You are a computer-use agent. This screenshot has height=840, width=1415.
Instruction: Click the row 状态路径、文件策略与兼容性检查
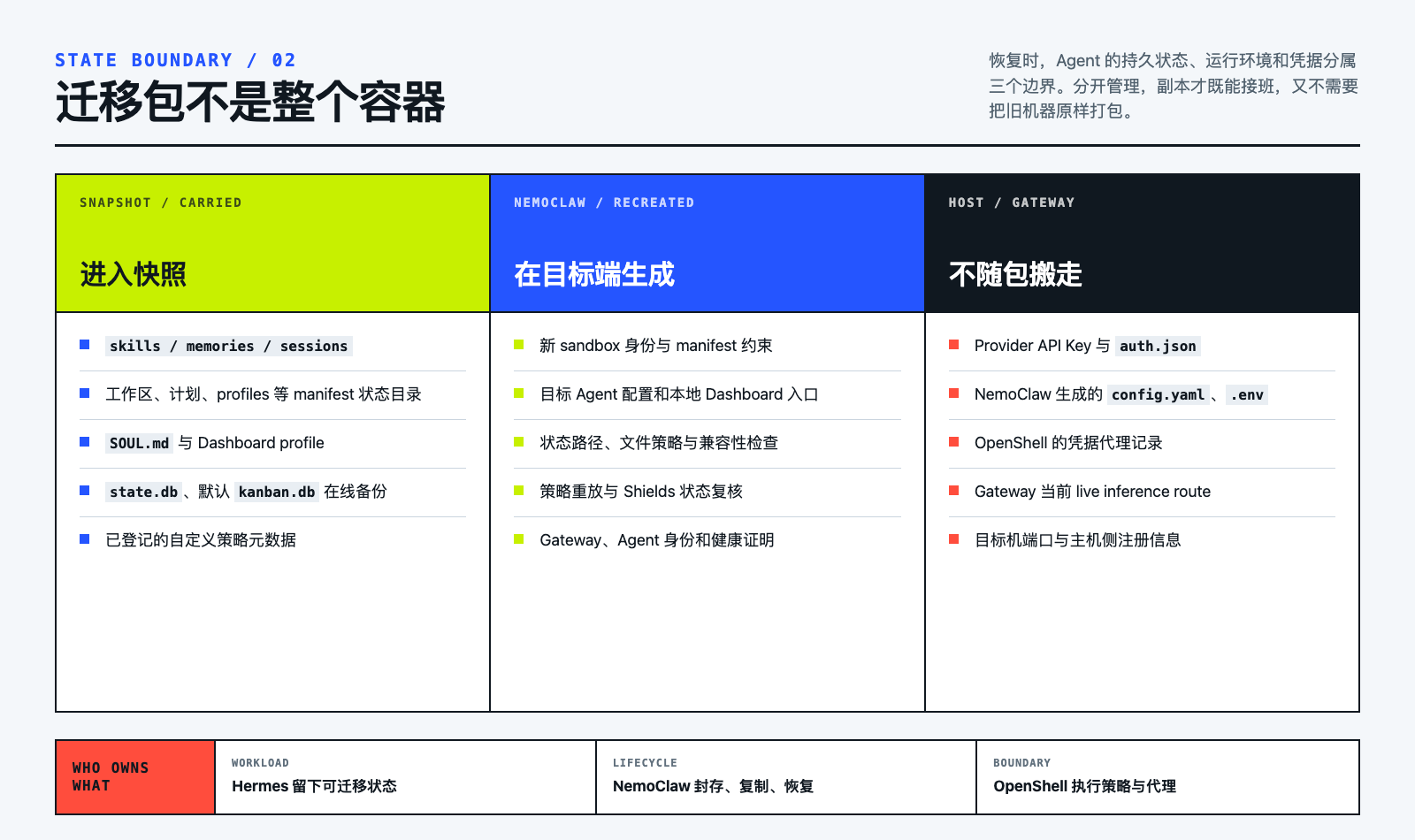tap(707, 443)
